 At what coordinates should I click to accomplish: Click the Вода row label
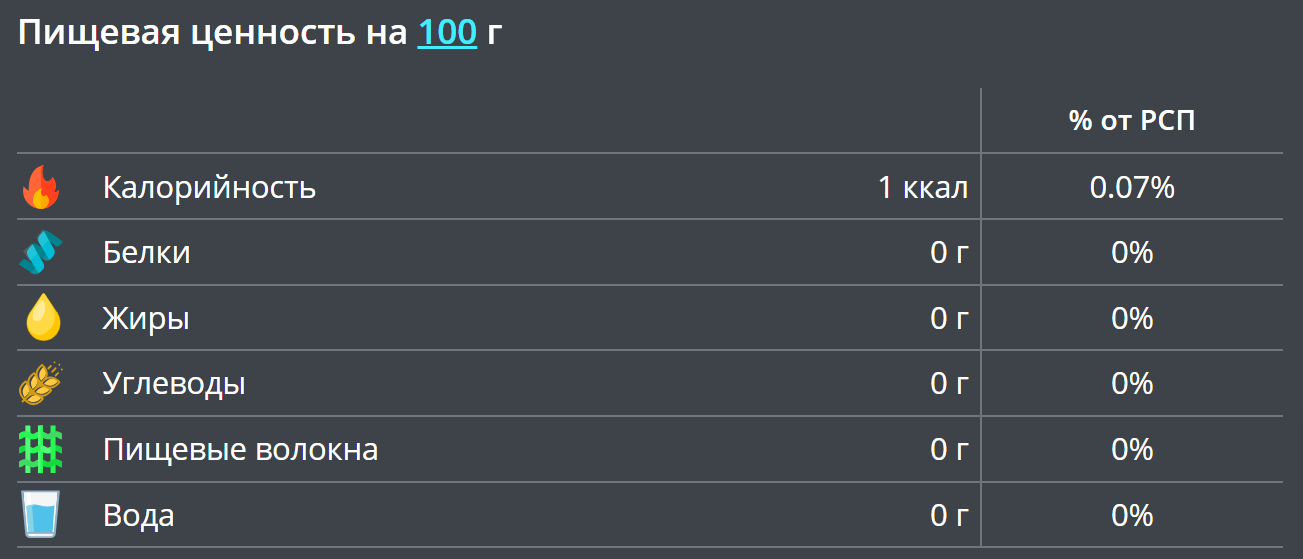(139, 516)
